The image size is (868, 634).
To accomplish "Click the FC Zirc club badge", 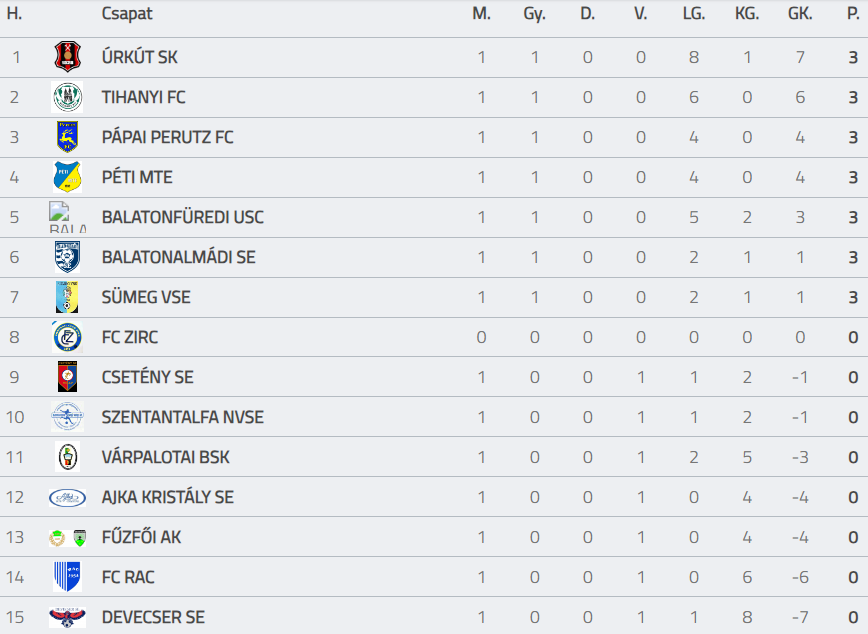I will tap(68, 337).
